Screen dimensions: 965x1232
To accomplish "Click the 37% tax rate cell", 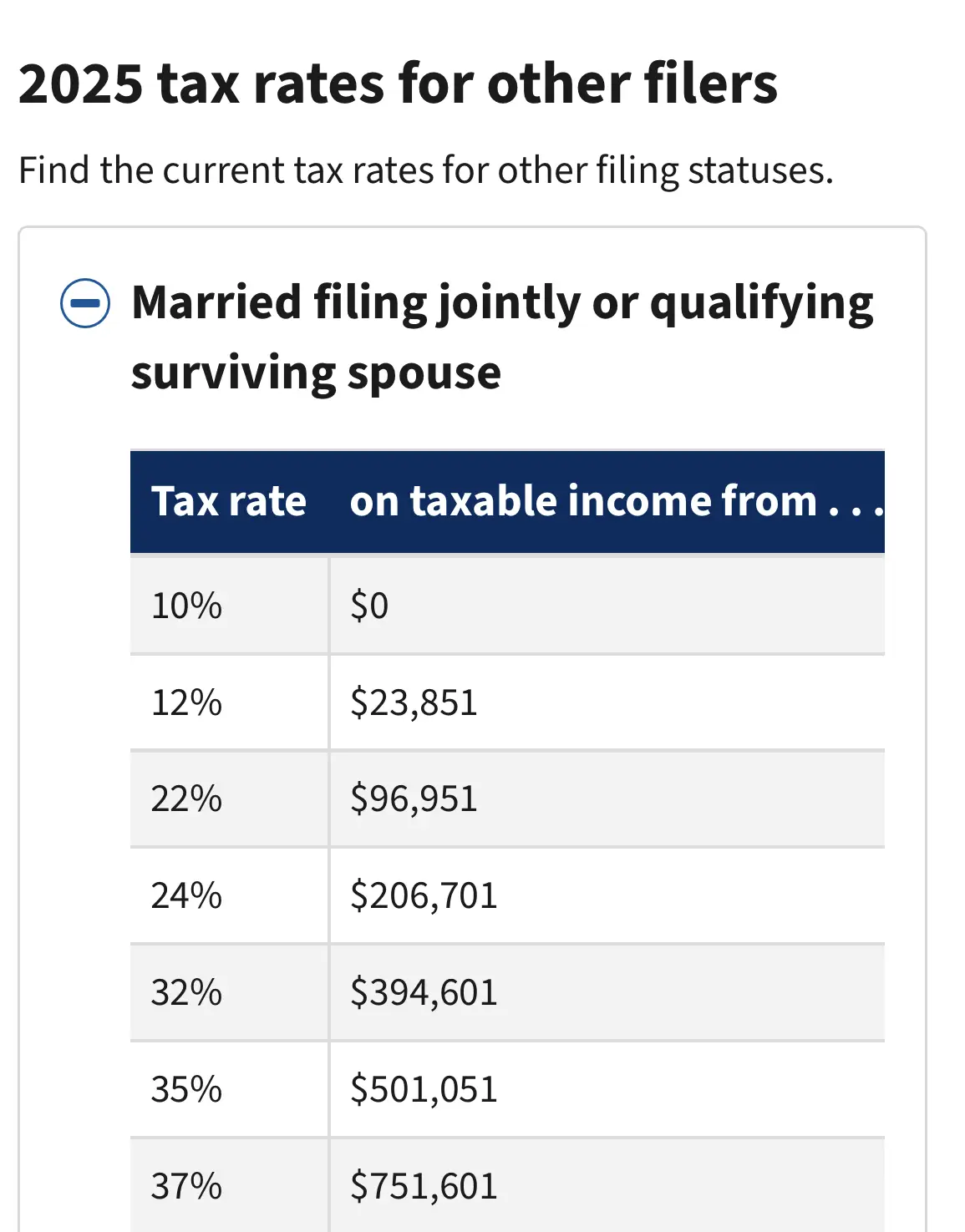I will (x=230, y=1186).
